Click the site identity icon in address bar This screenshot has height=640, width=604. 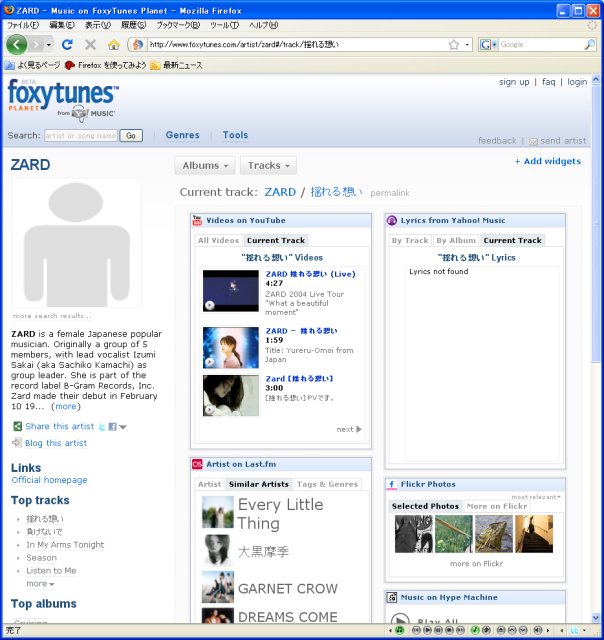click(138, 44)
